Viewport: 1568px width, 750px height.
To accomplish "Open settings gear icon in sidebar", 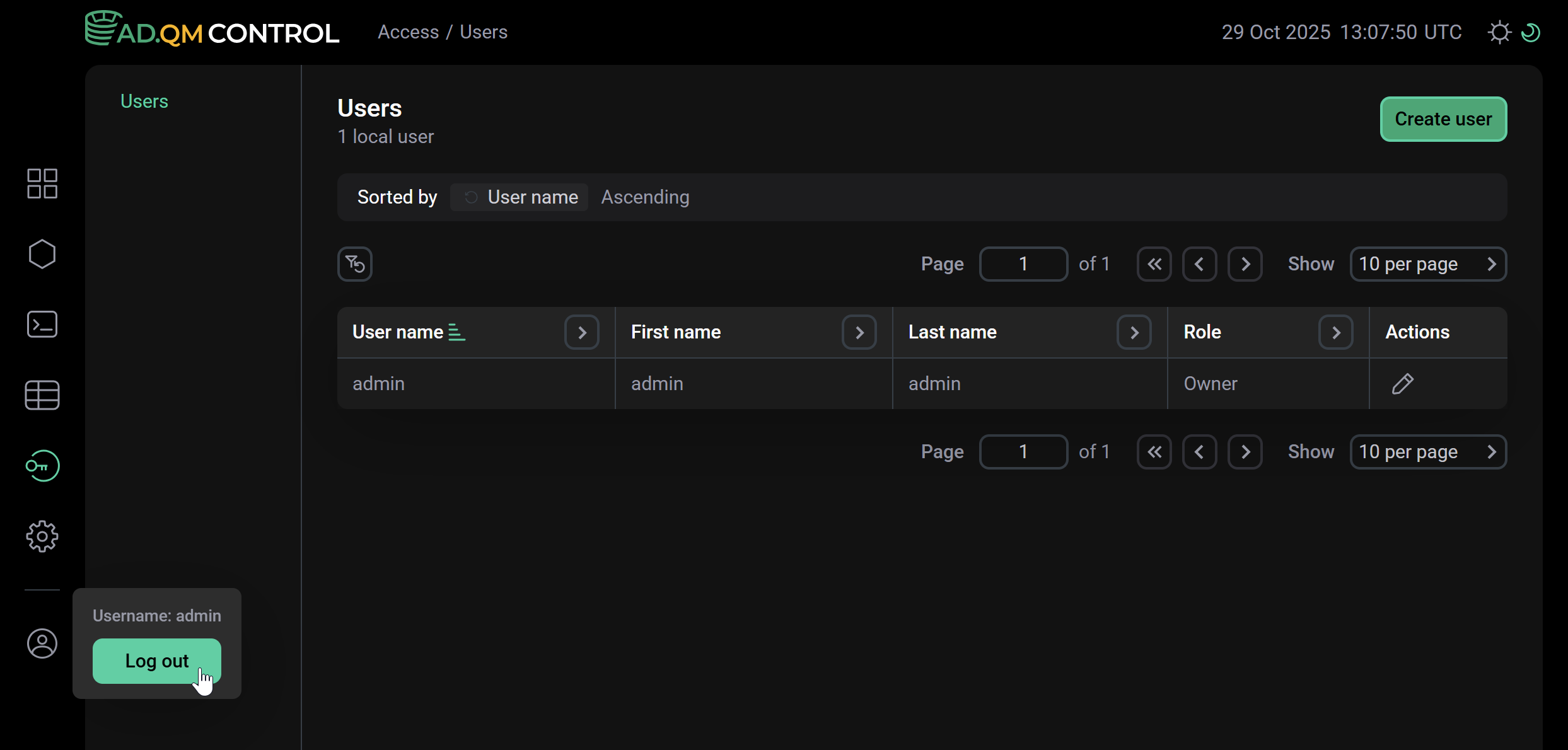I will (42, 536).
